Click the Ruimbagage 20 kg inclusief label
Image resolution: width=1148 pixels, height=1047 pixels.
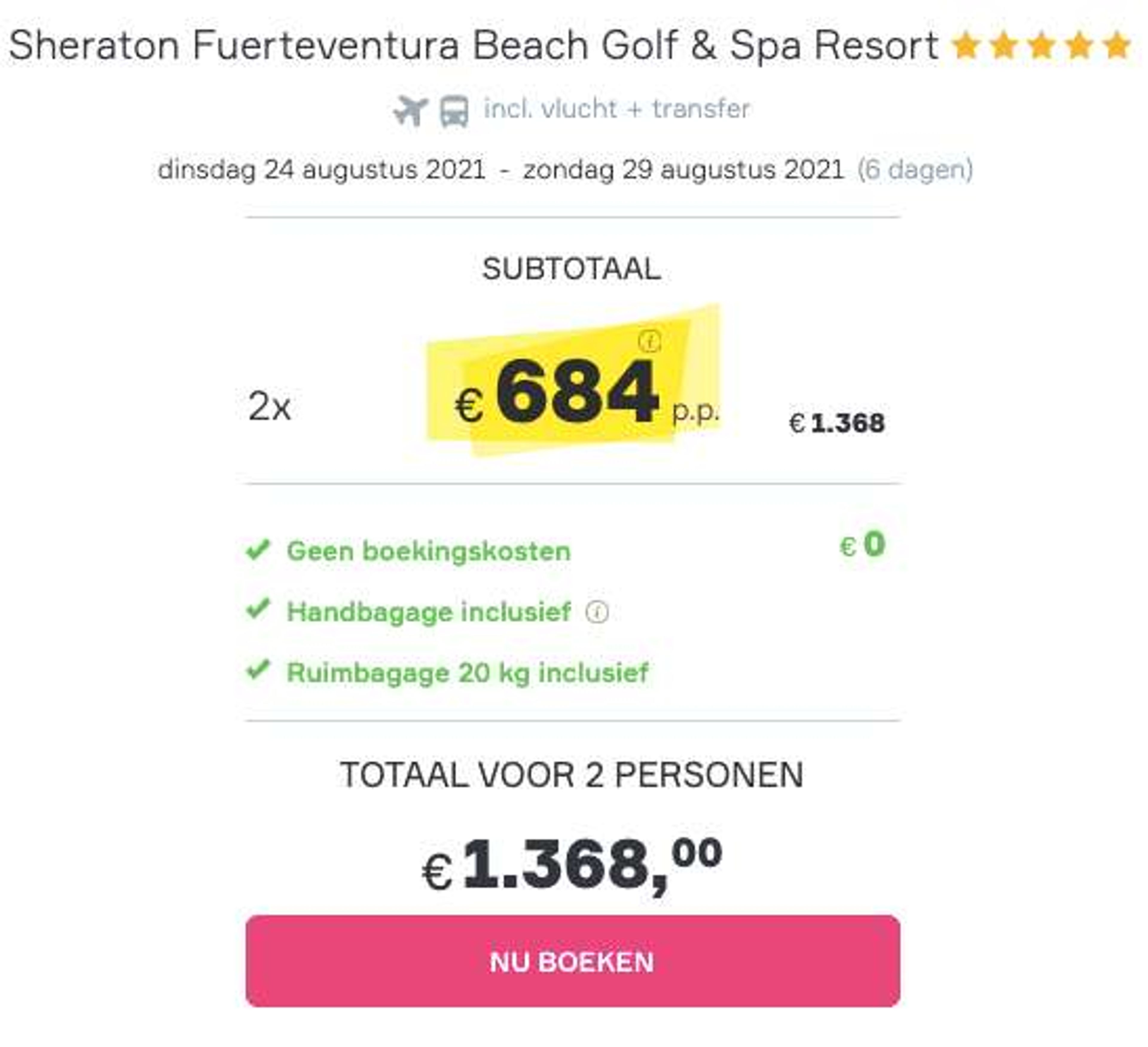click(468, 673)
